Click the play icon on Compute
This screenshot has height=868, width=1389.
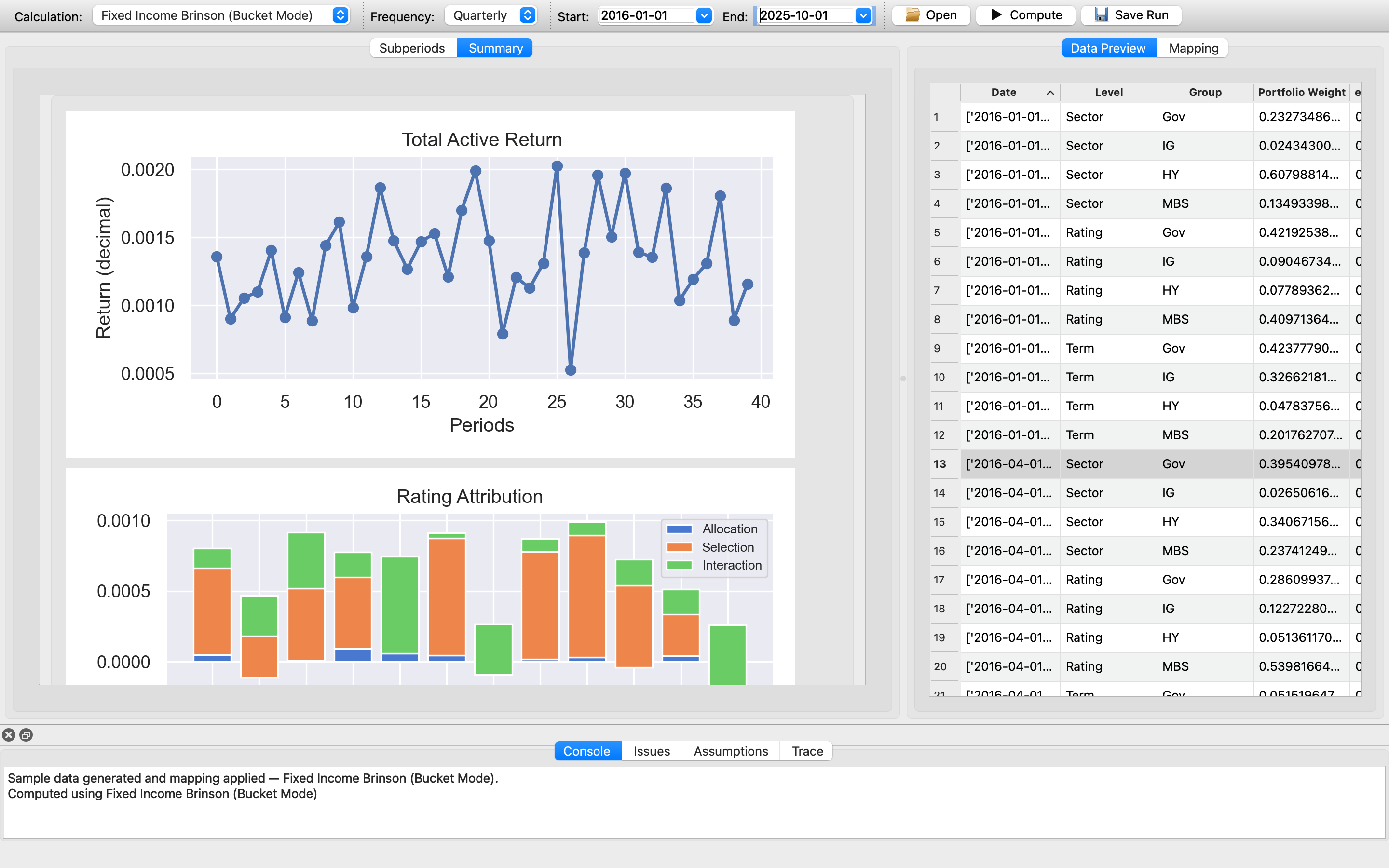click(x=996, y=15)
